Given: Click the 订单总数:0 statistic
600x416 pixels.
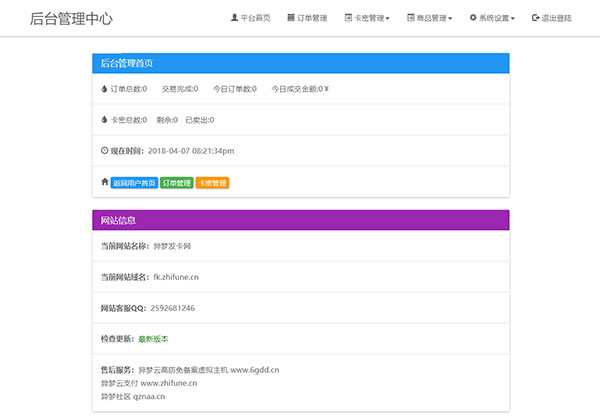Looking at the screenshot, I should (x=129, y=89).
